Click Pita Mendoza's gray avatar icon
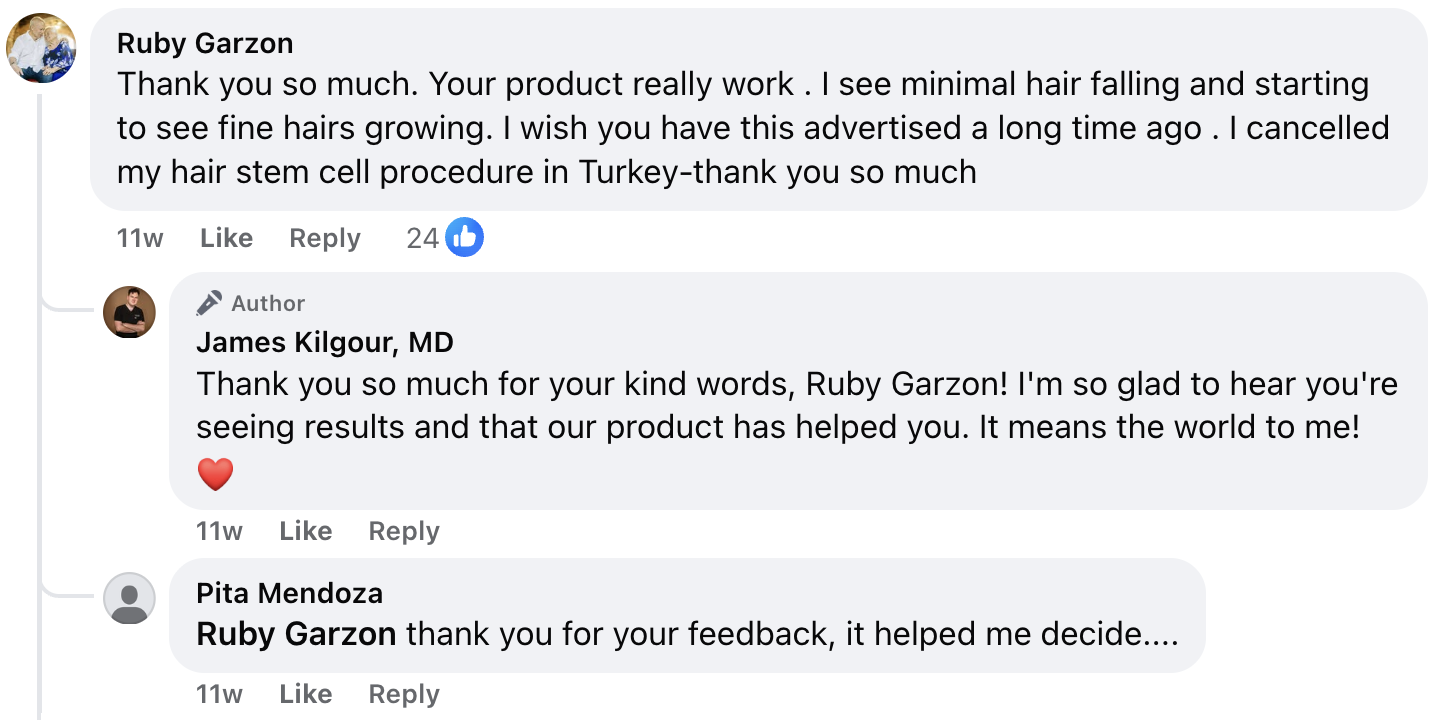1442x720 pixels. click(130, 597)
